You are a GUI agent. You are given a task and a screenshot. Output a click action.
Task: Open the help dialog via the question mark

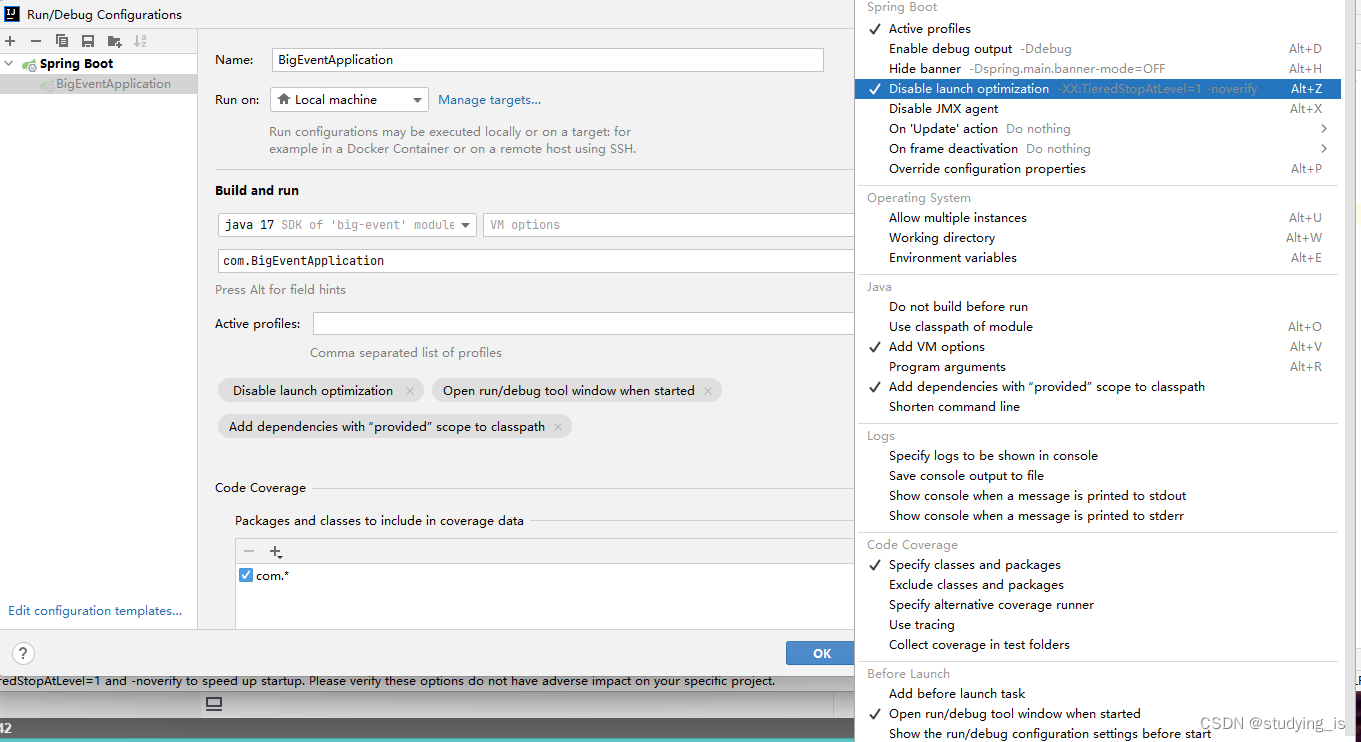click(x=22, y=653)
